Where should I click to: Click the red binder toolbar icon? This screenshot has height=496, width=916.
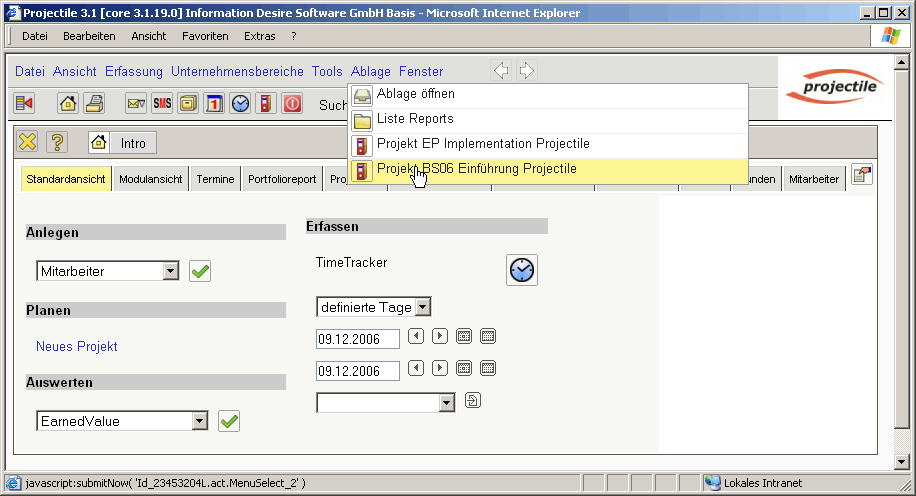pyautogui.click(x=266, y=103)
